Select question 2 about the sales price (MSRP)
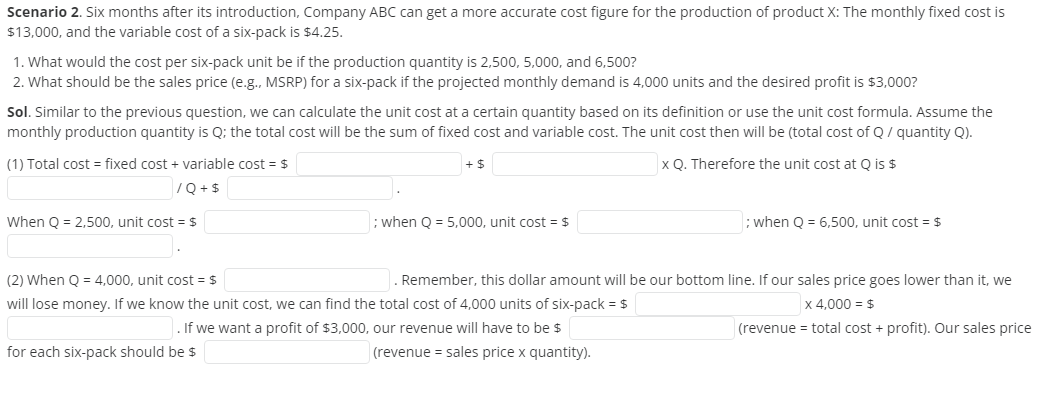The height and width of the screenshot is (402, 1038). (x=465, y=82)
